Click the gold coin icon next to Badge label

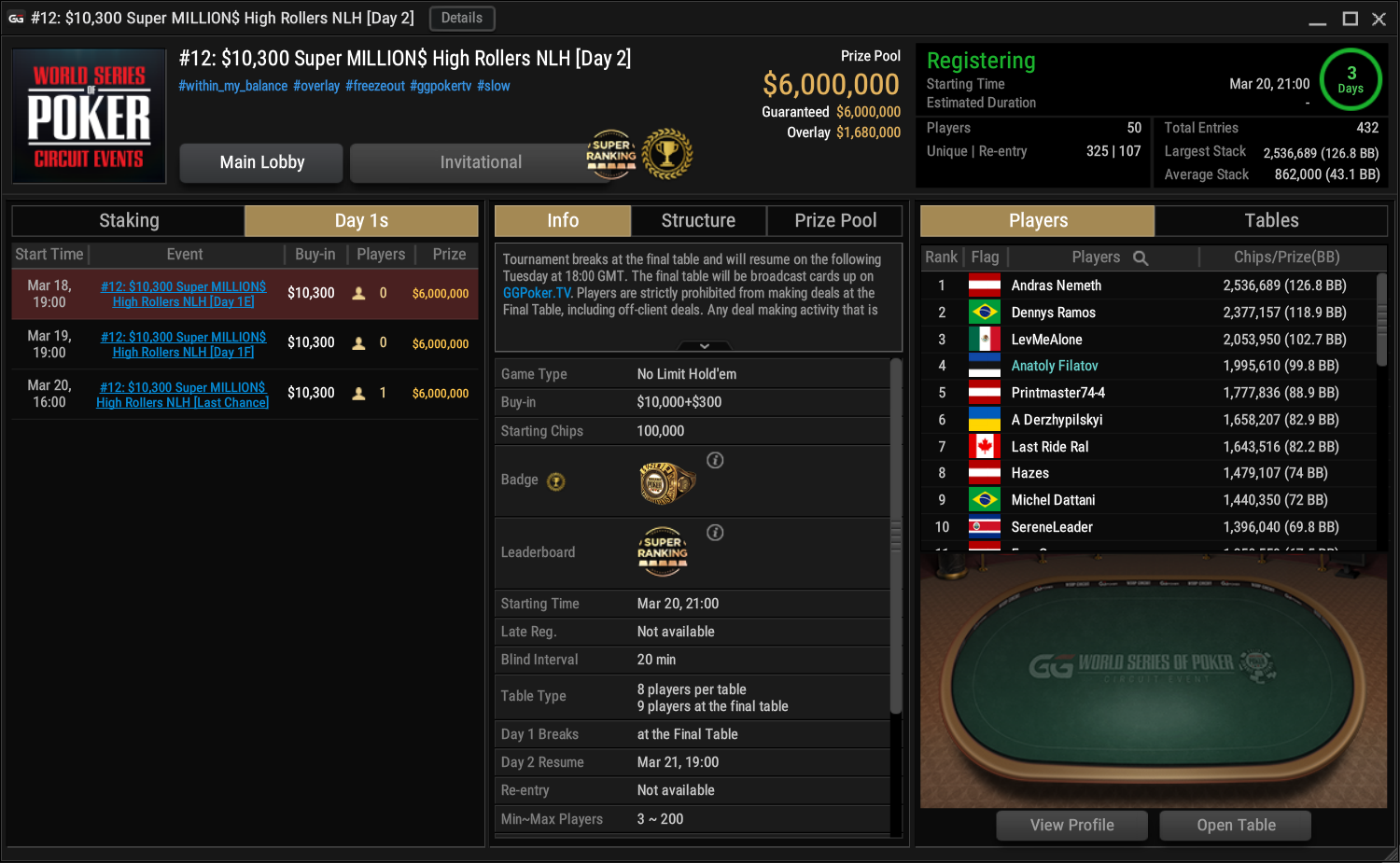tap(556, 481)
